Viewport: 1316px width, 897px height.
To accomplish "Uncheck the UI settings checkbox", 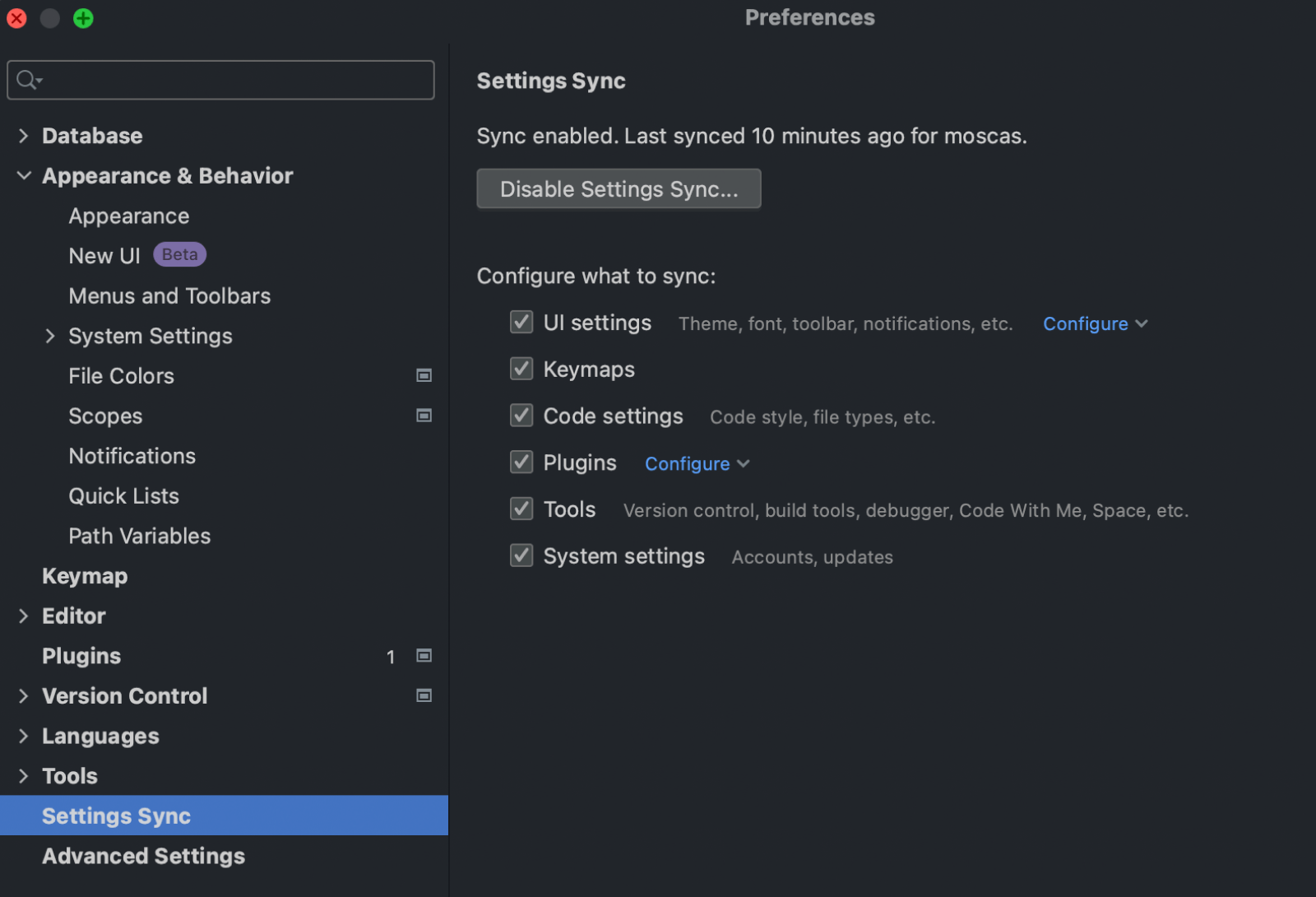I will pos(521,322).
